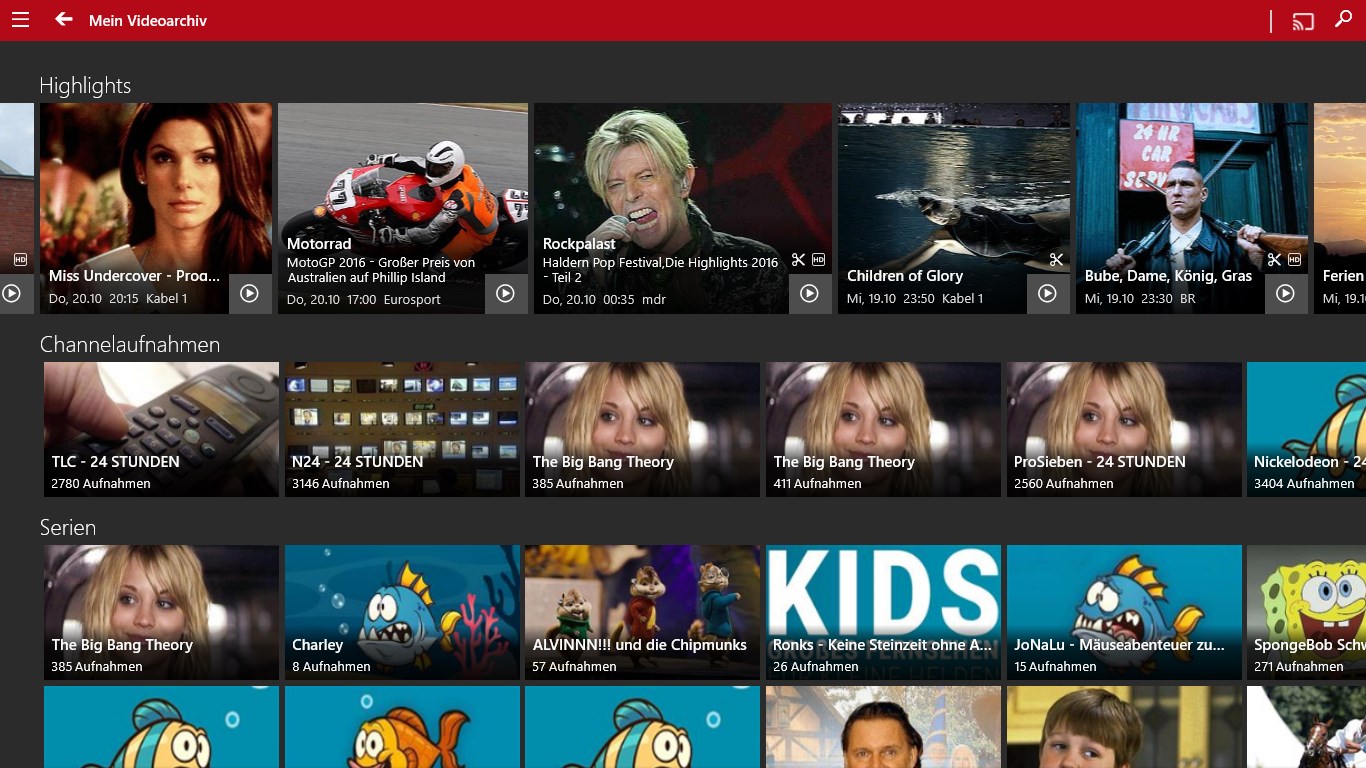
Task: Open TLC - 24 STUNDEN channel recordings
Action: pos(160,429)
